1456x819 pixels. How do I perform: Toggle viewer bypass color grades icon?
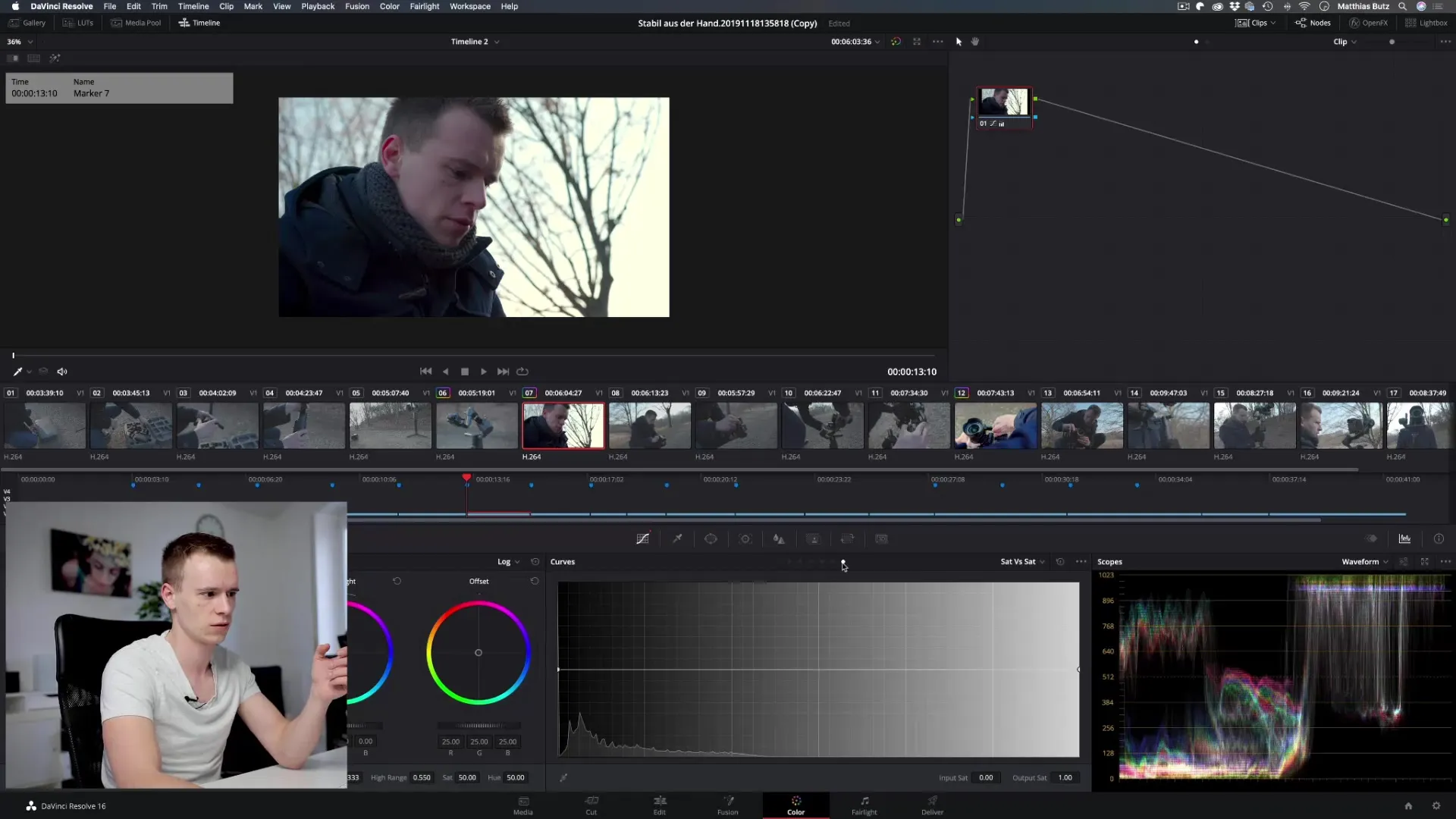tap(896, 42)
